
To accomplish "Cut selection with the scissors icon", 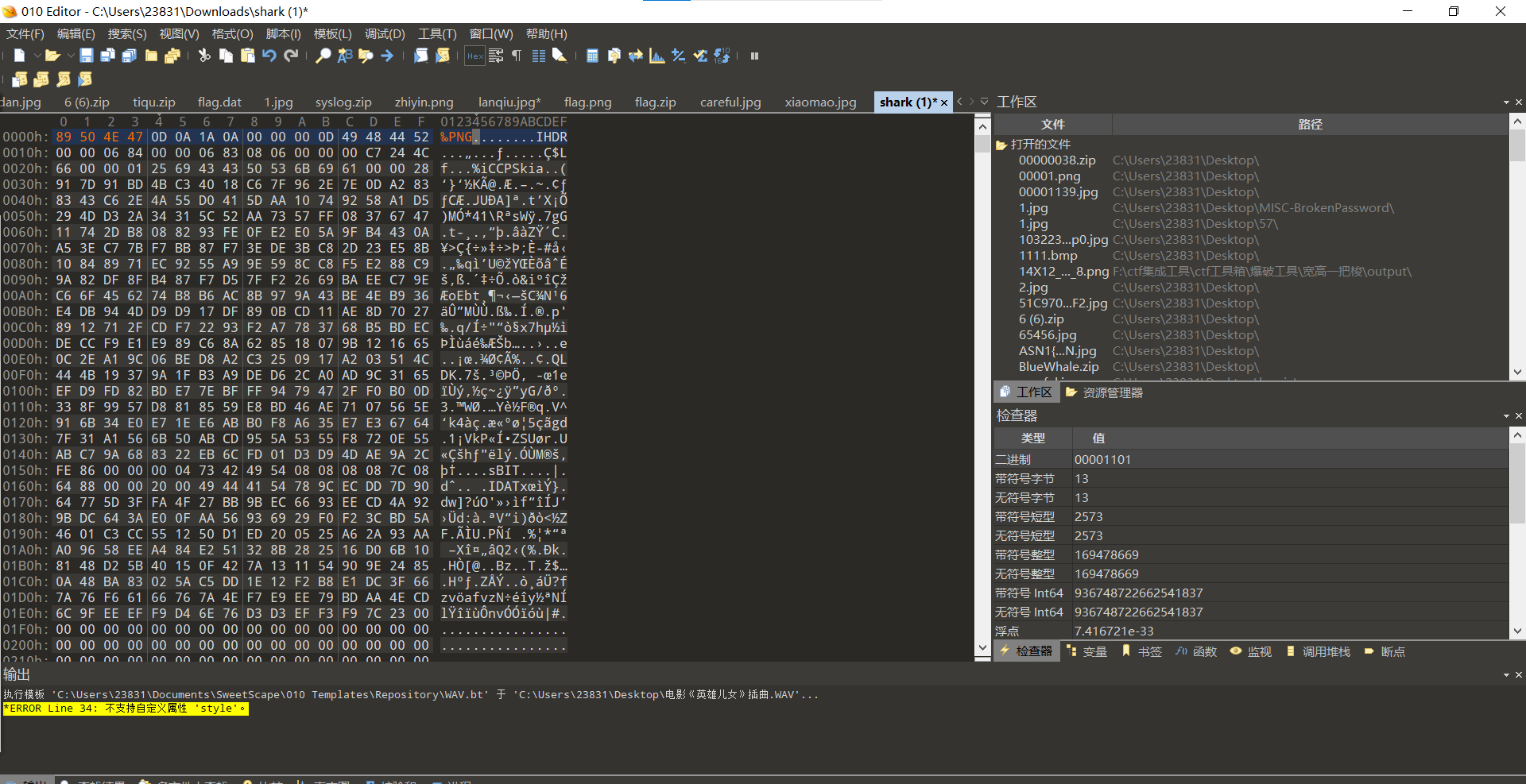I will point(204,56).
